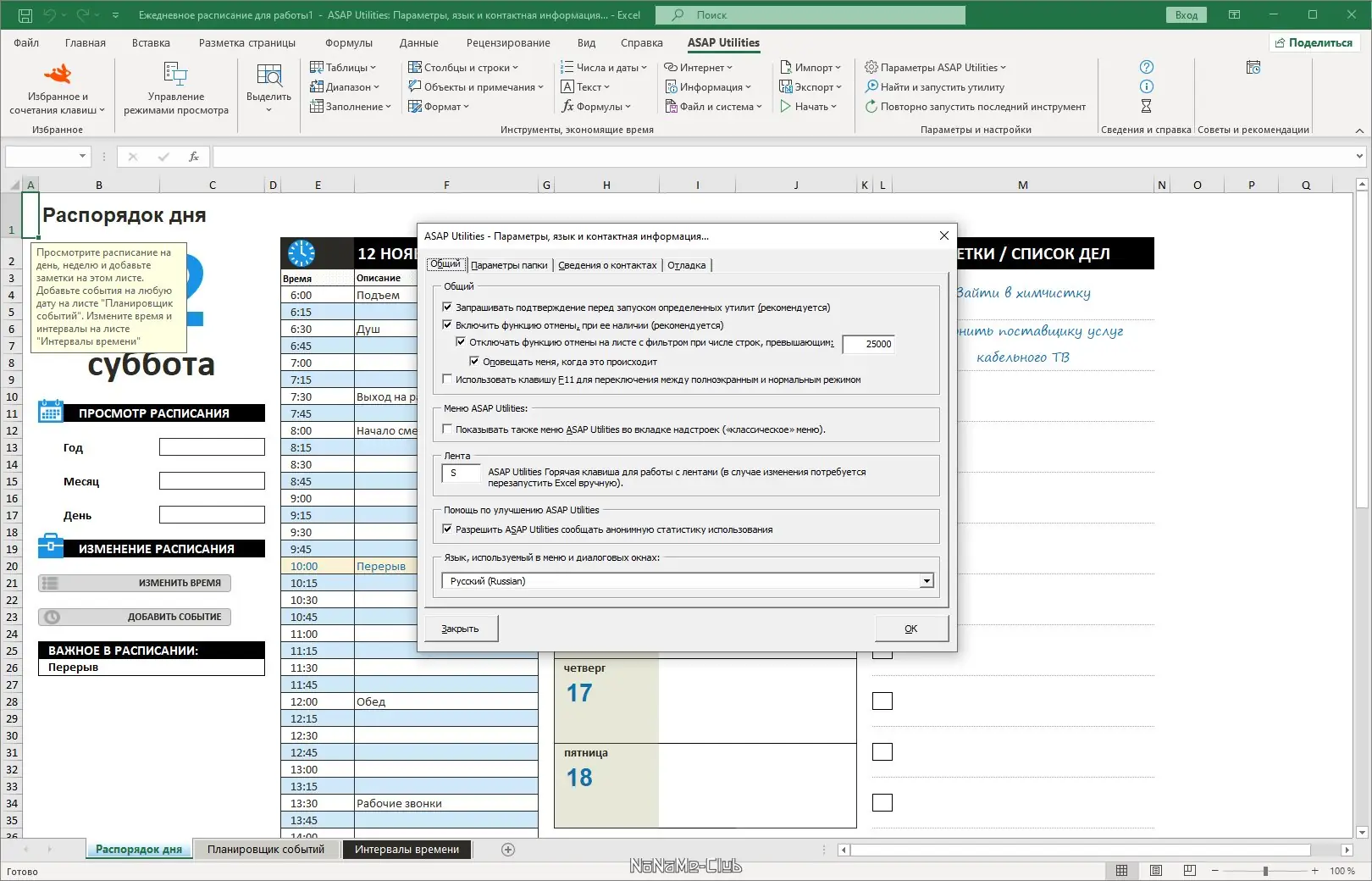1372x881 pixels.
Task: Click Повторно запустить последний инструмент
Action: (975, 106)
